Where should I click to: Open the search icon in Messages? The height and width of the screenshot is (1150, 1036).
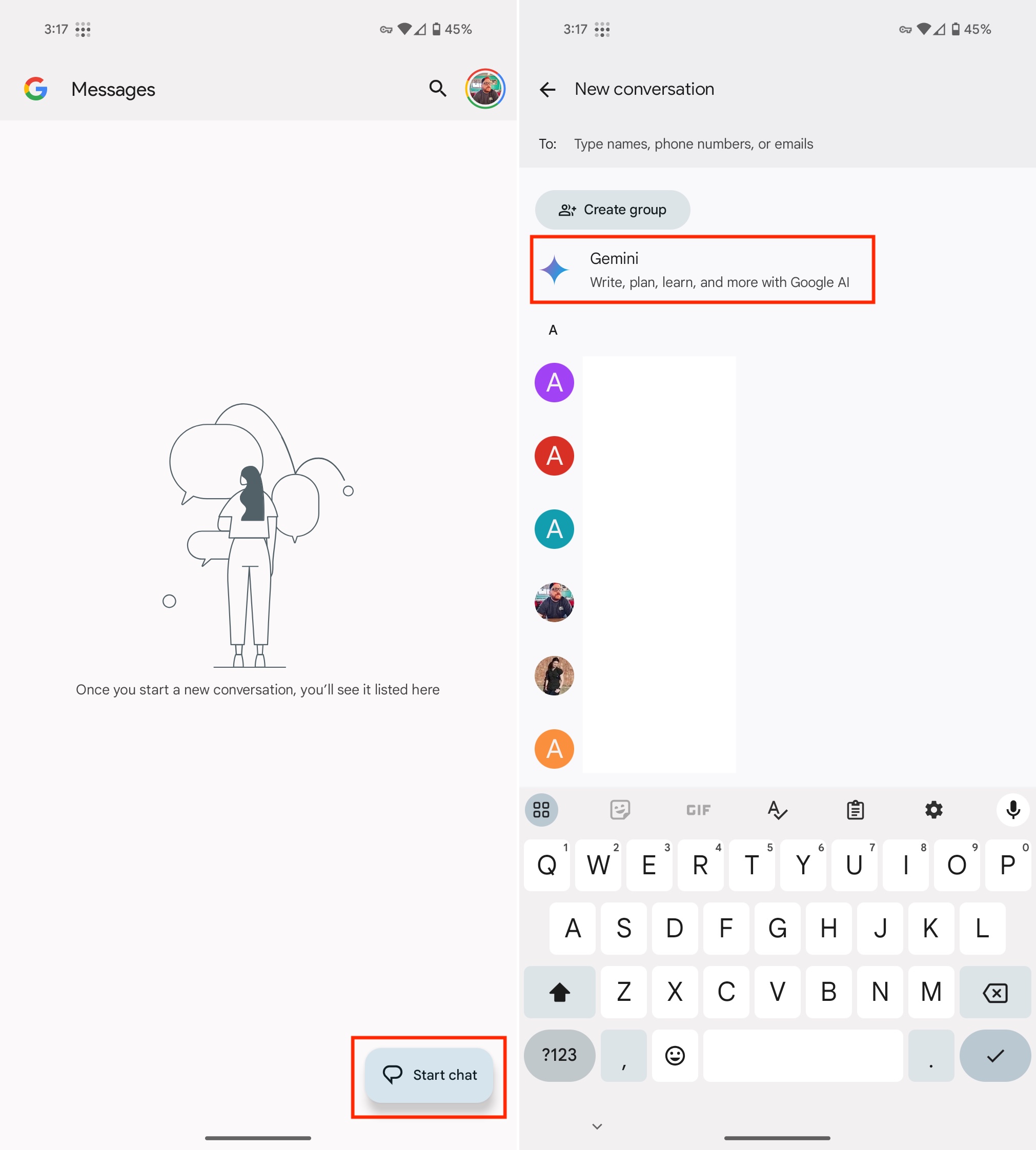(438, 89)
